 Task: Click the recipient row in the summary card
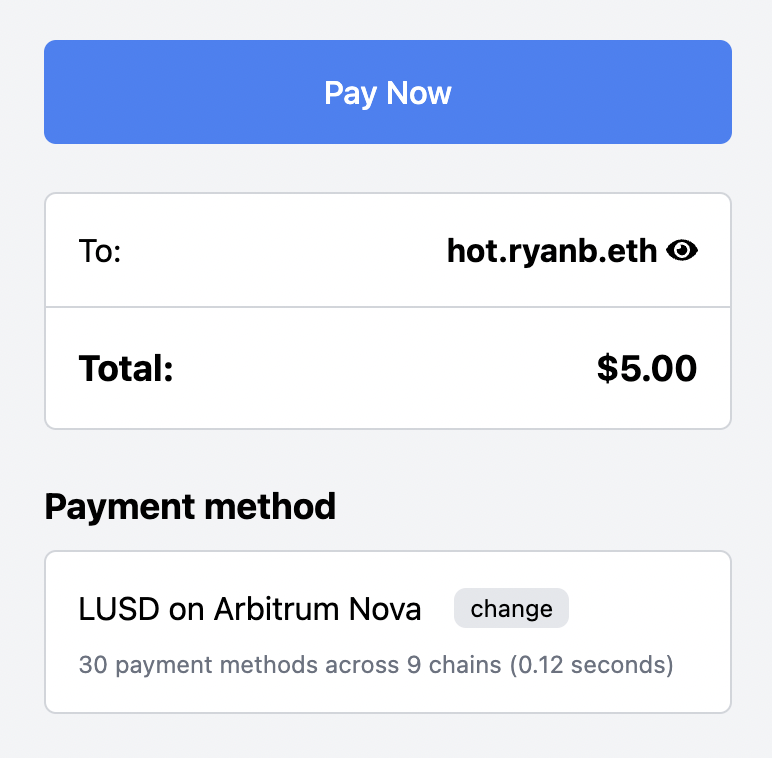click(387, 251)
